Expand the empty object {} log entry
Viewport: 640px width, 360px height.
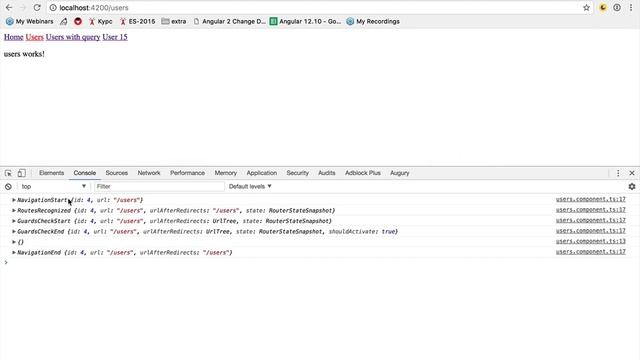click(x=14, y=242)
